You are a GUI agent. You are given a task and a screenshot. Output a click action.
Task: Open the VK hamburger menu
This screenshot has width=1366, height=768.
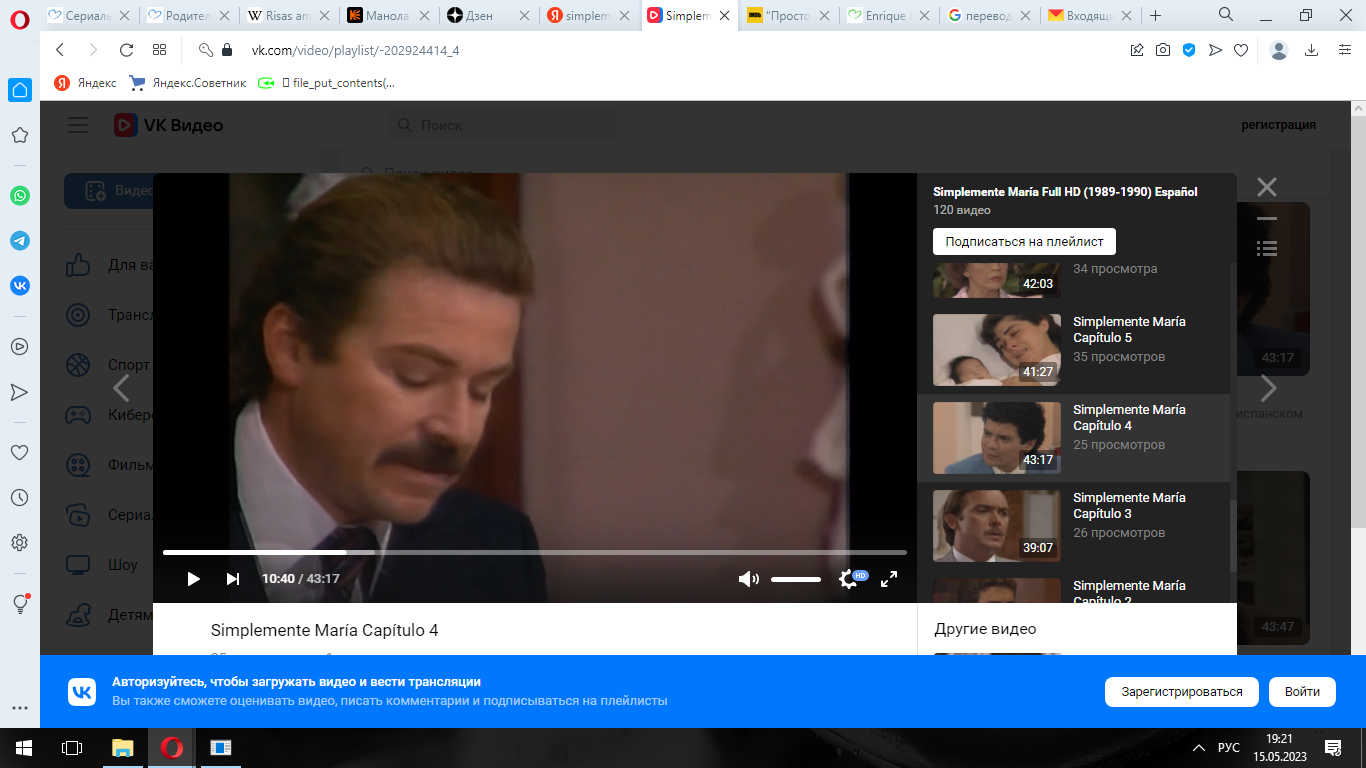pos(78,125)
